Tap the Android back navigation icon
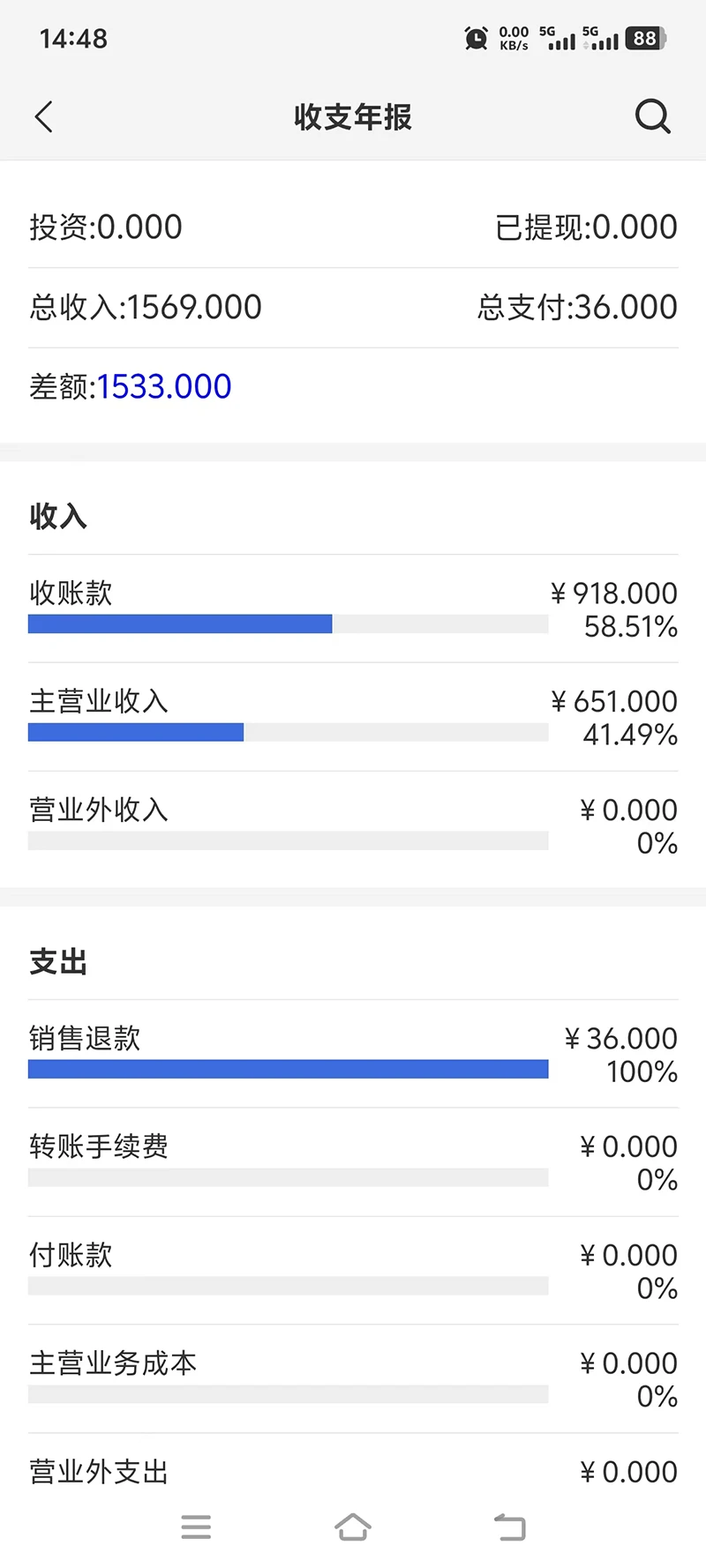The width and height of the screenshot is (706, 1568). coord(510,1527)
